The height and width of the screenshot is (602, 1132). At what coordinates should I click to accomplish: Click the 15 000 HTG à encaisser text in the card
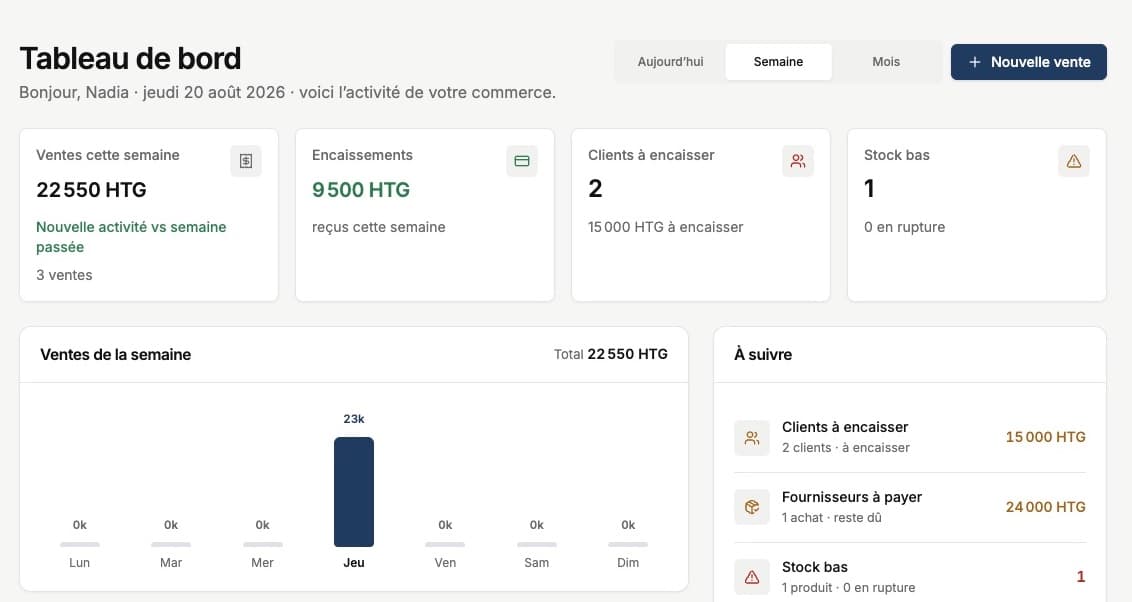(666, 227)
